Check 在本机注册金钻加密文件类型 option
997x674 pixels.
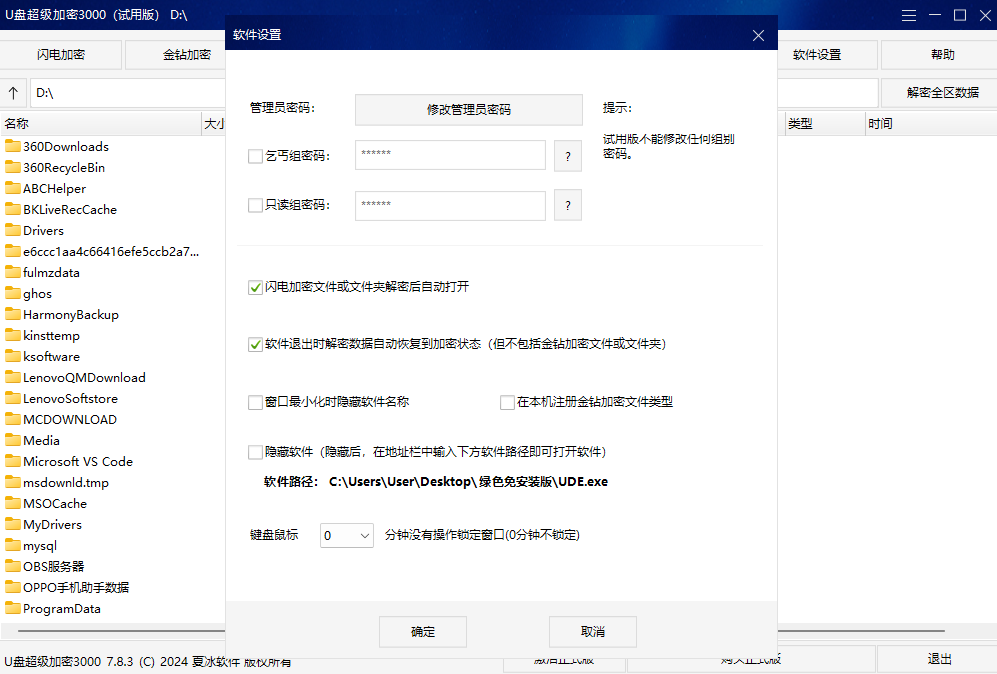[507, 402]
